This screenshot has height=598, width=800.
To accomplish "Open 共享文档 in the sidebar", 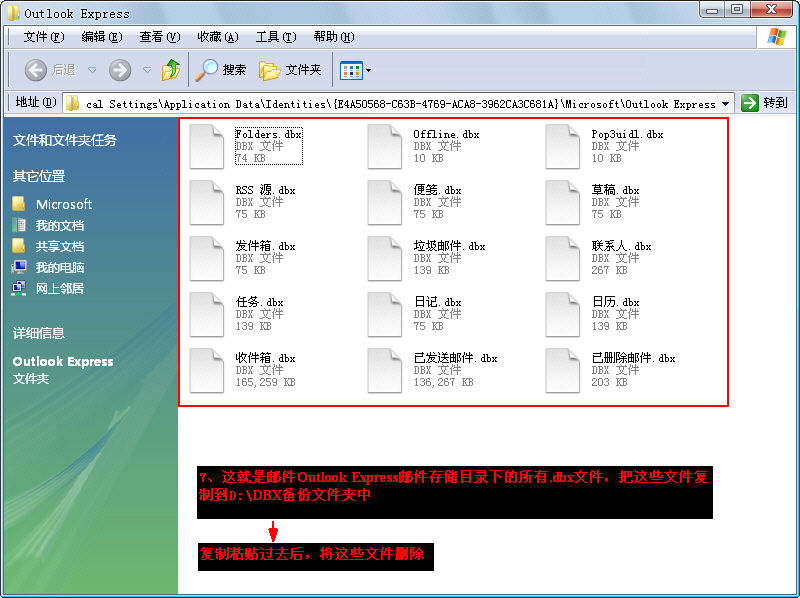I will (60, 246).
